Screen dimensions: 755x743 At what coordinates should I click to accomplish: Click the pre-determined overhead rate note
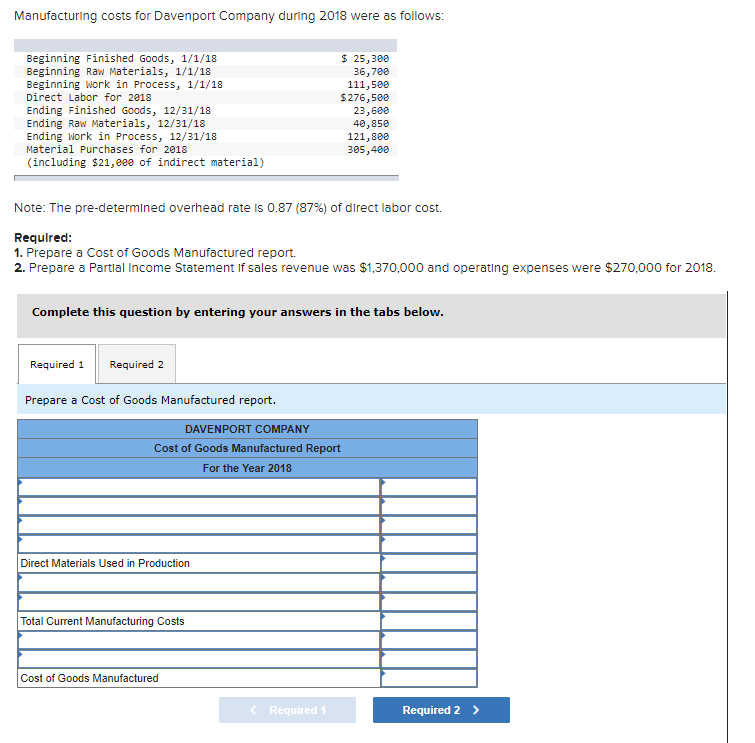[228, 208]
